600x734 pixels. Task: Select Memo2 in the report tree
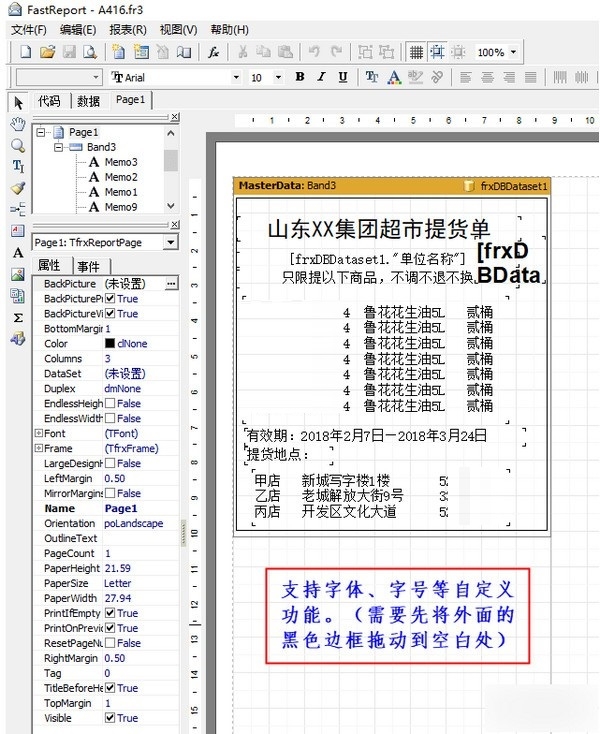coord(120,177)
